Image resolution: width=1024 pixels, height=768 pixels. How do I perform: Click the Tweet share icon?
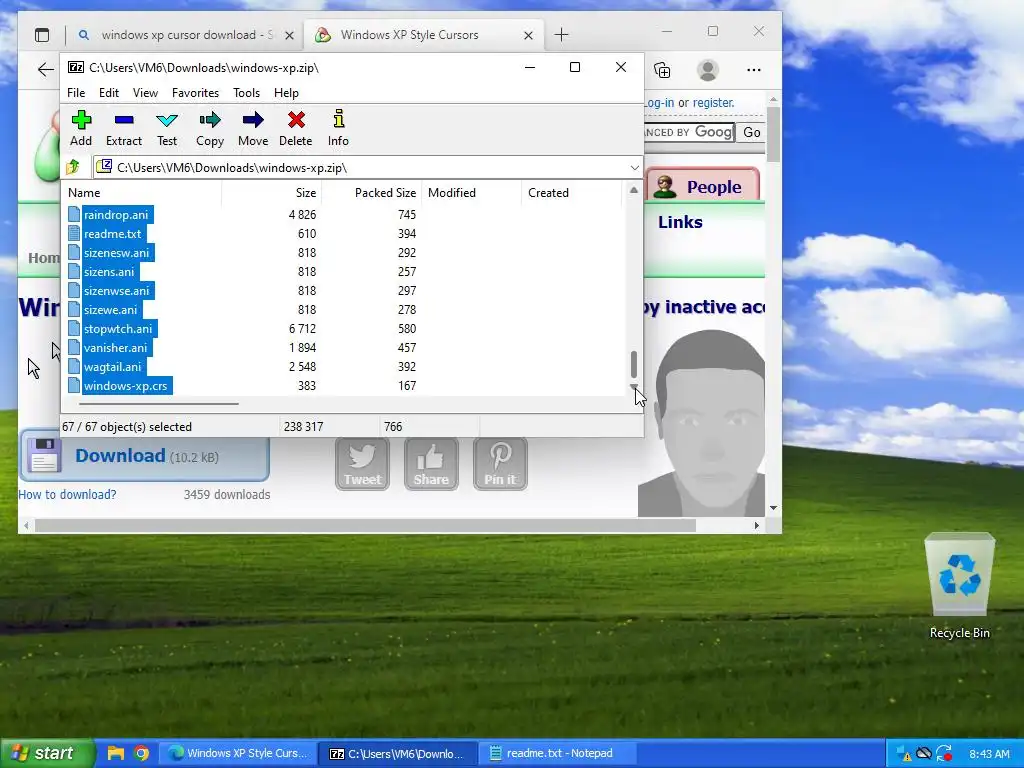[x=362, y=464]
